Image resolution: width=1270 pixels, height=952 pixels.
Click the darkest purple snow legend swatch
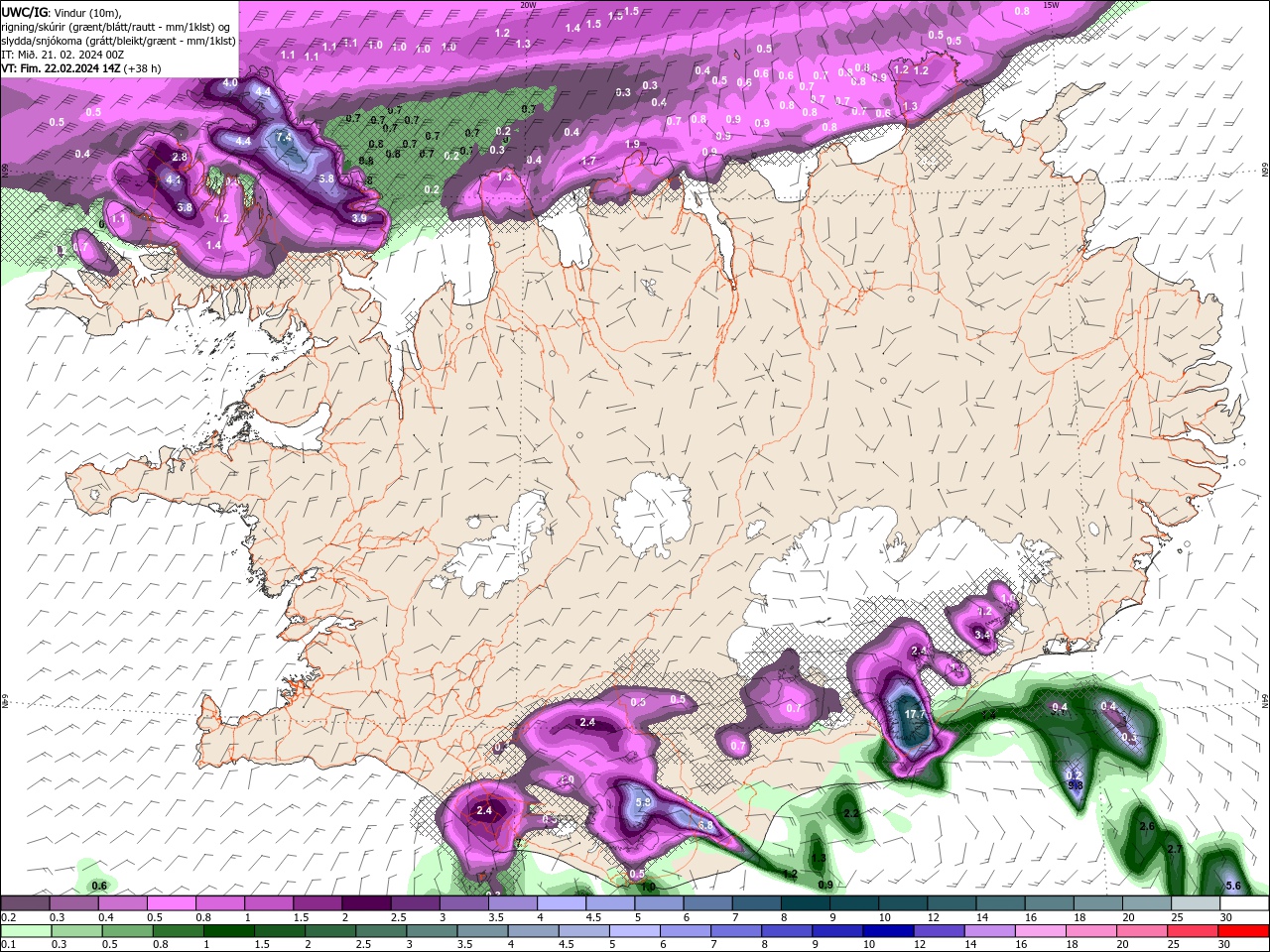pyautogui.click(x=365, y=903)
